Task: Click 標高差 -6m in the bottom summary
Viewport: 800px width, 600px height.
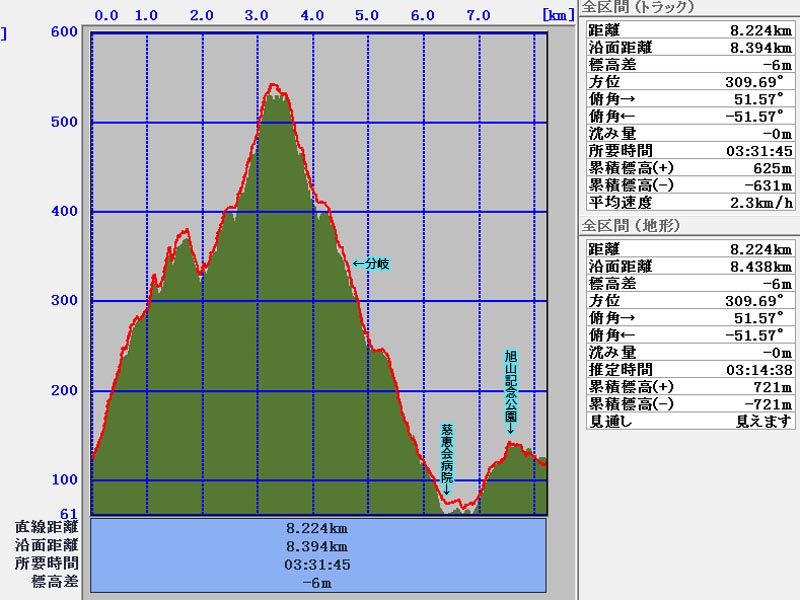Action: pos(318,582)
